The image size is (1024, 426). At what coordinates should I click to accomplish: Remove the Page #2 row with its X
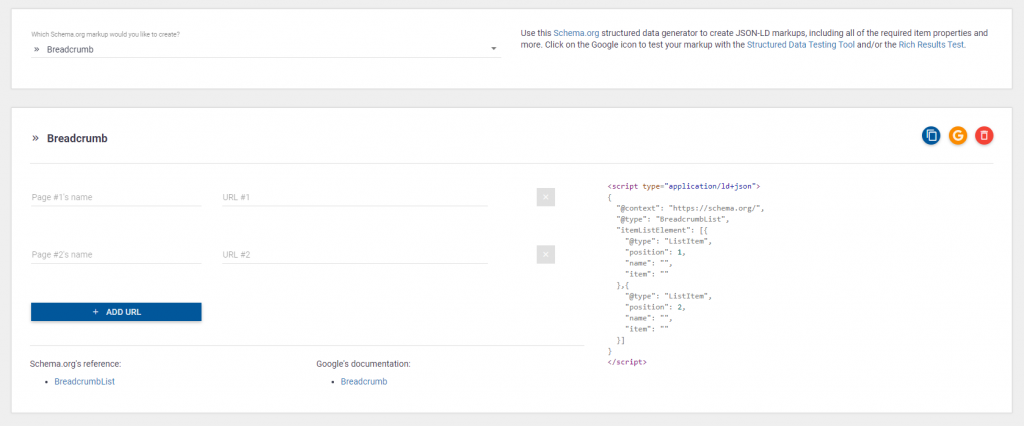click(x=546, y=255)
